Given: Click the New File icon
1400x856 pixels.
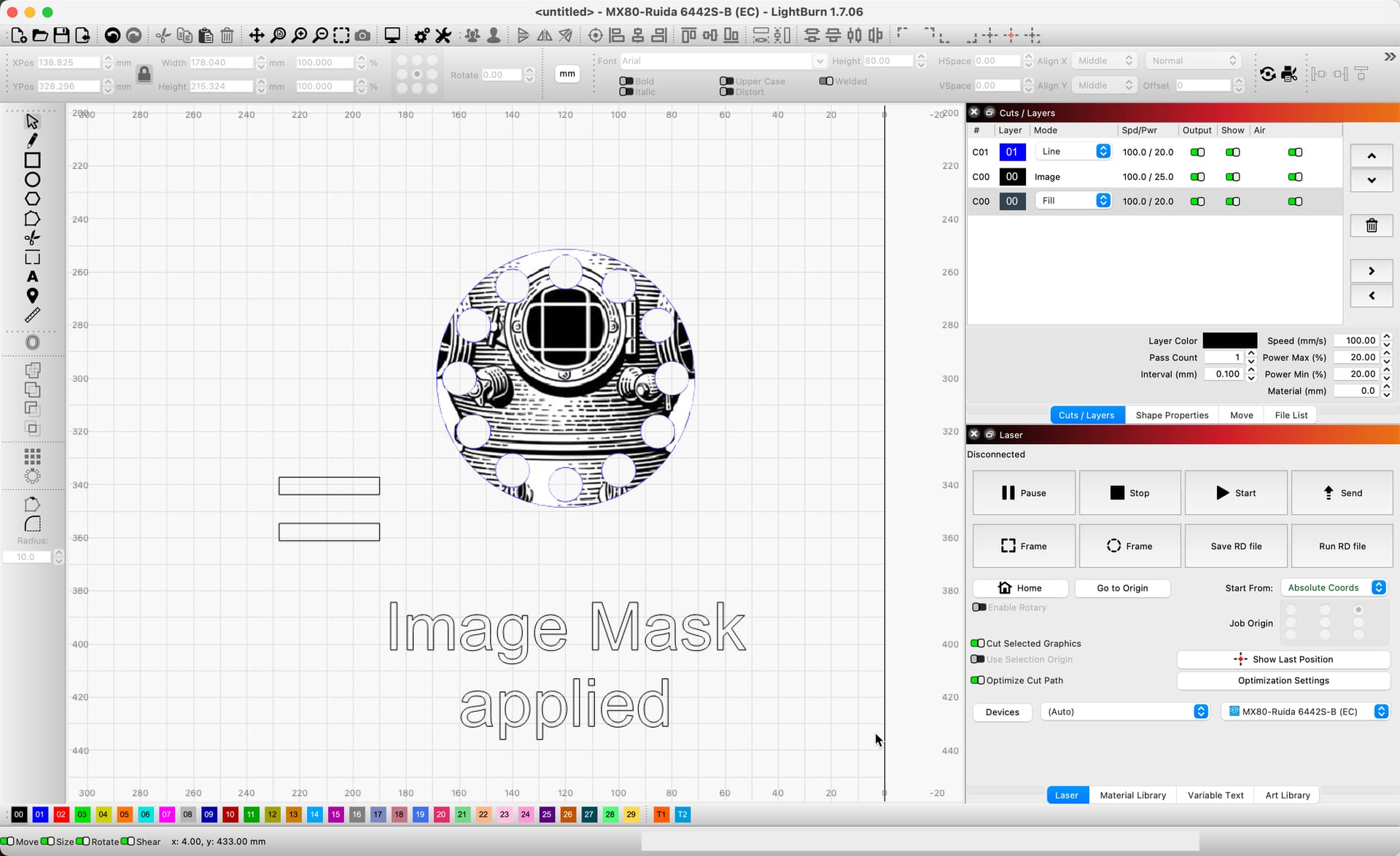Looking at the screenshot, I should [x=19, y=35].
